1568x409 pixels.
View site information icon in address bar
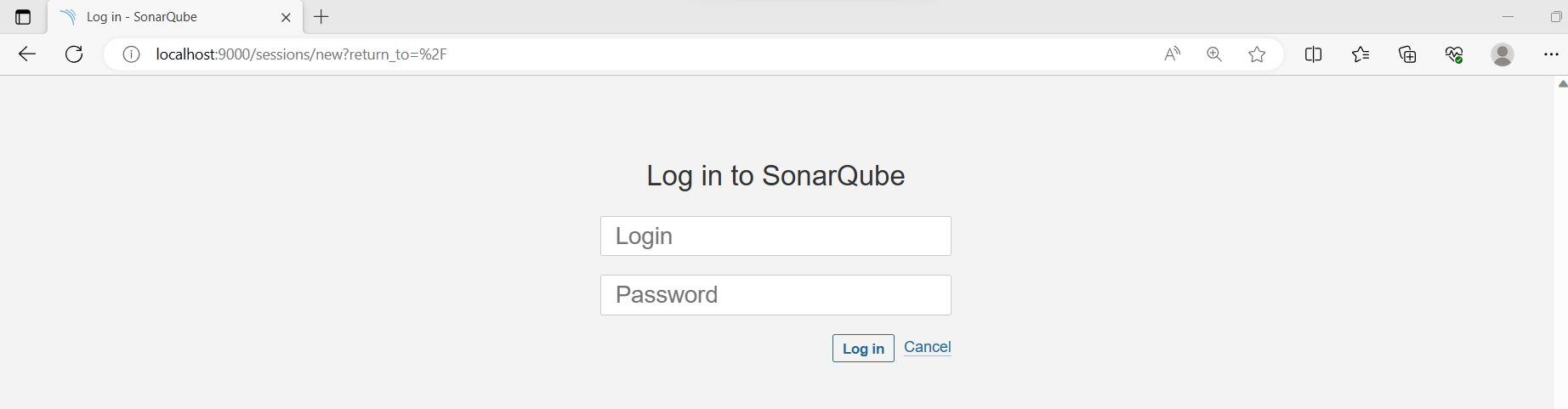[x=131, y=54]
